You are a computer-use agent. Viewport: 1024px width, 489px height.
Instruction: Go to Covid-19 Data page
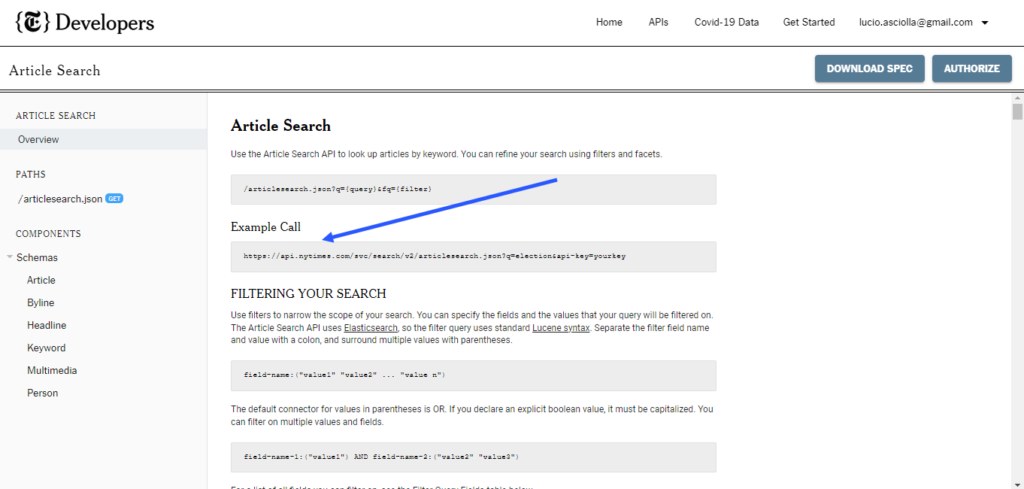726,22
